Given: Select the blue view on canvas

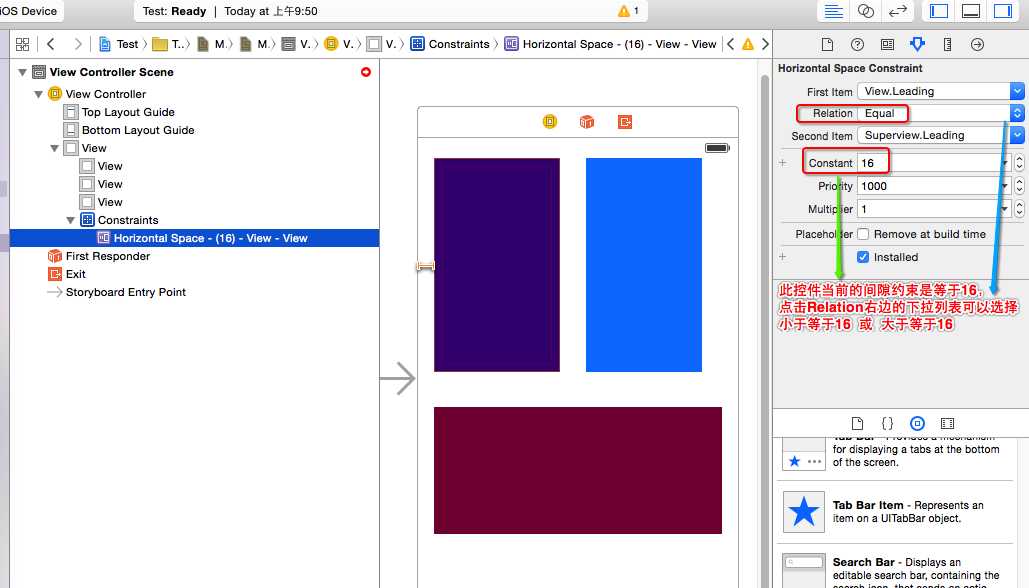Looking at the screenshot, I should coord(644,264).
